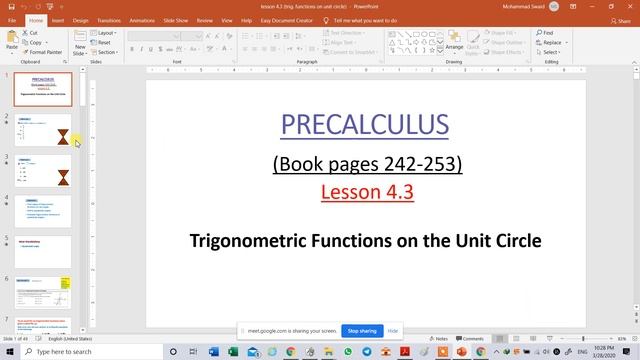Switch to the Transitions tab
640x360 pixels.
[x=109, y=20]
